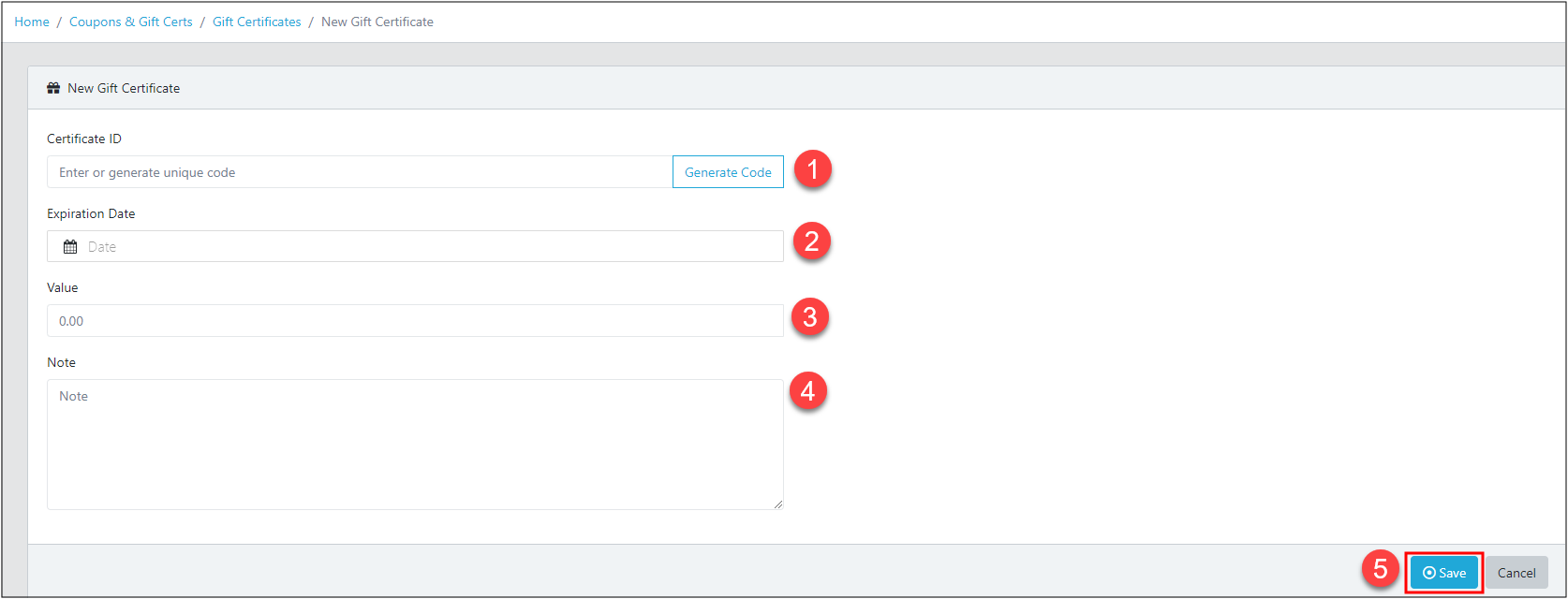1568x599 pixels.
Task: Click into the Value amount field
Action: click(x=415, y=321)
